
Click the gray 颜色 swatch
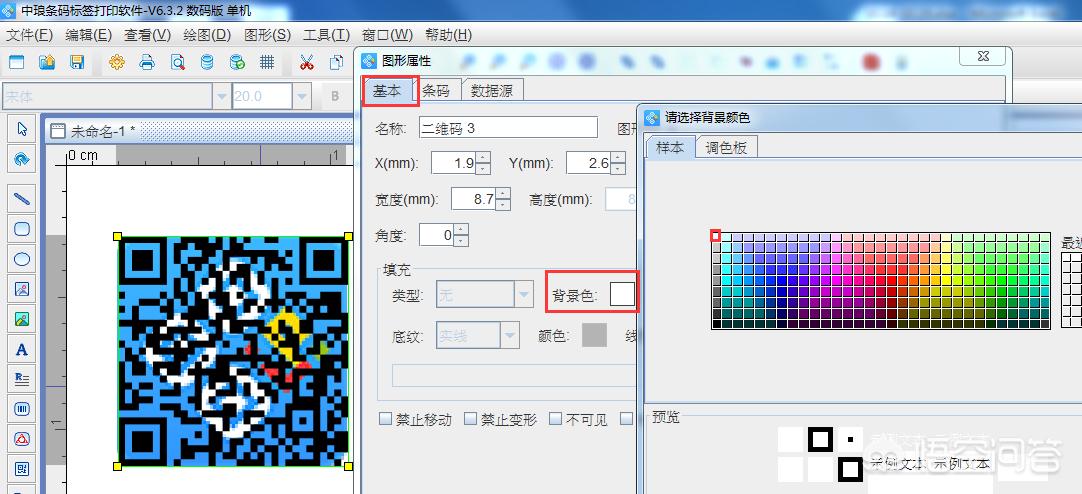(x=594, y=335)
